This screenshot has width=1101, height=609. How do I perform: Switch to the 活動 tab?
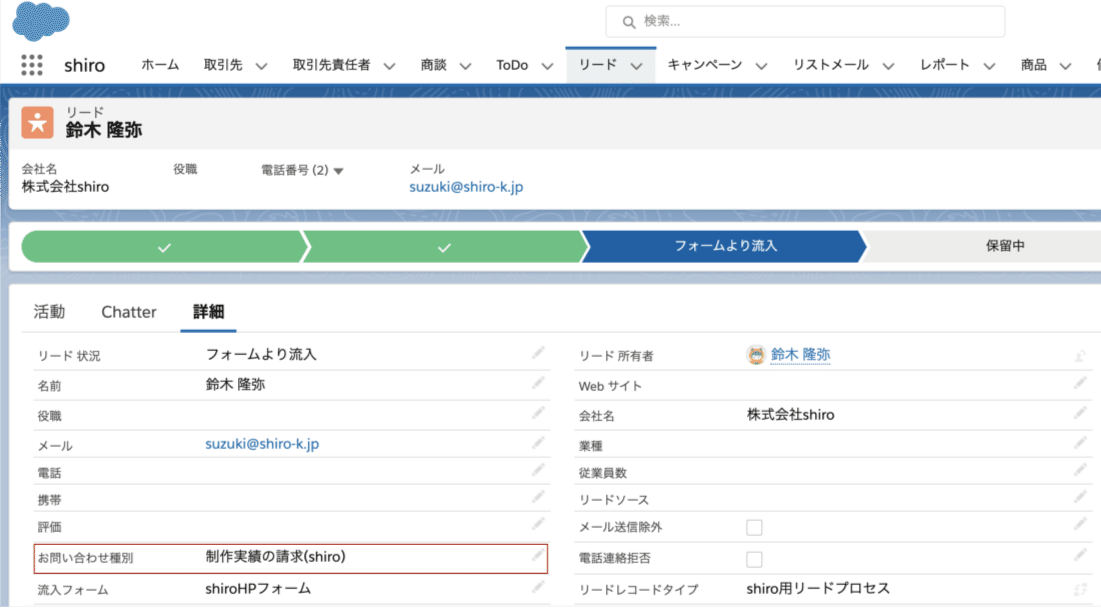coord(49,312)
